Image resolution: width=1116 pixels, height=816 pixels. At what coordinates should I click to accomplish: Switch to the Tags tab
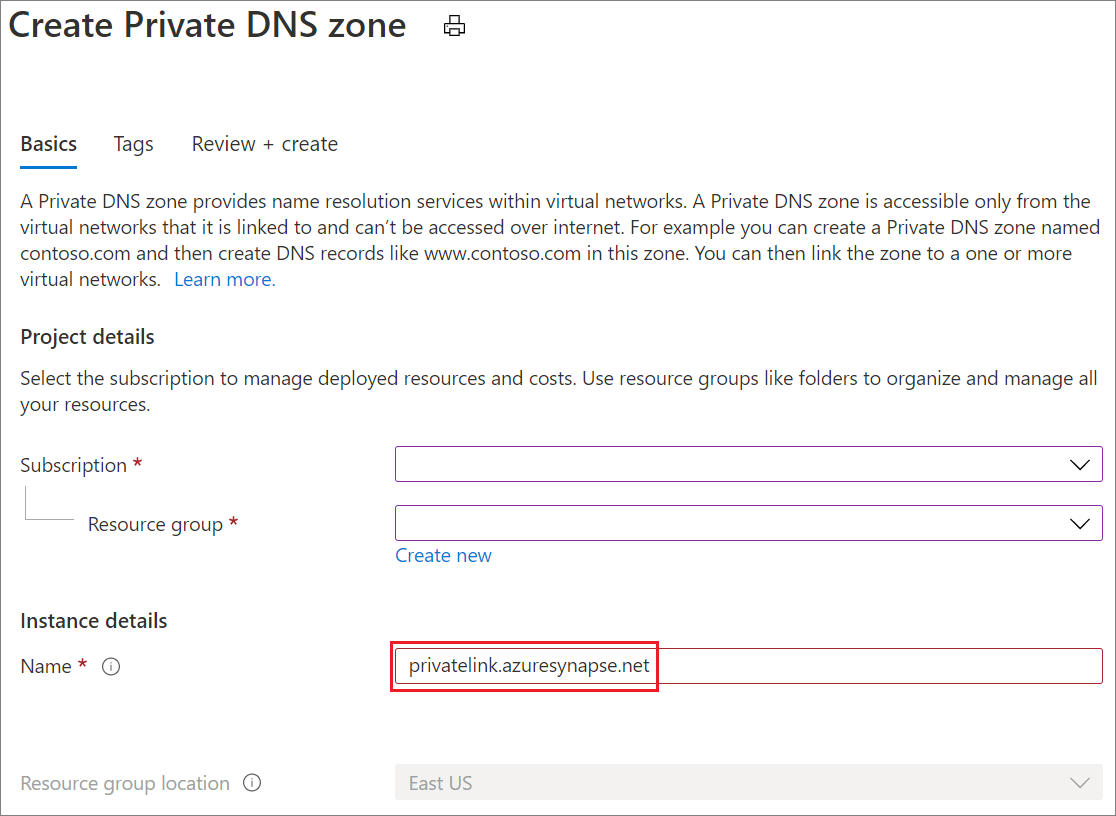(x=133, y=144)
